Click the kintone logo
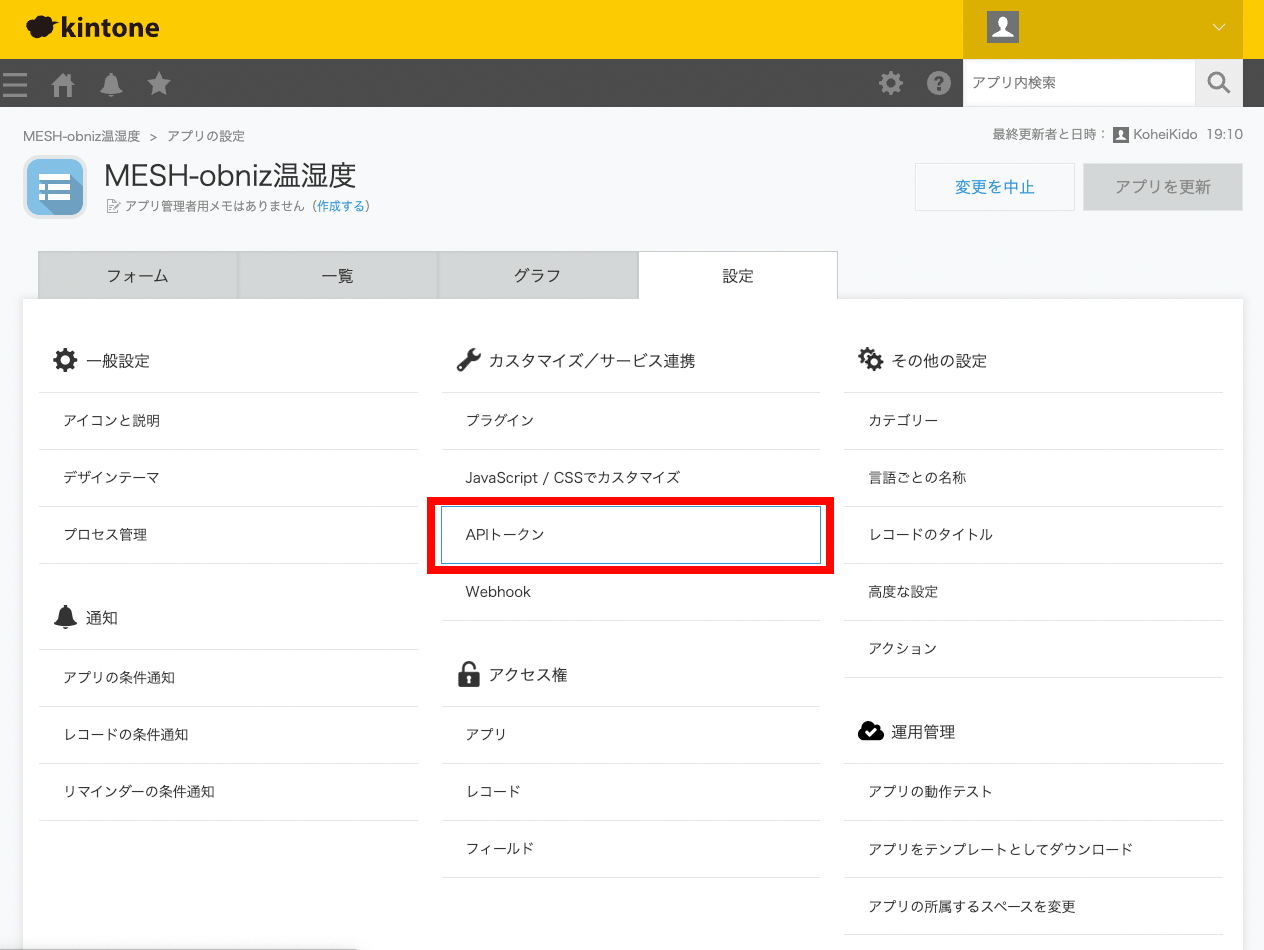Image resolution: width=1264 pixels, height=950 pixels. click(92, 28)
